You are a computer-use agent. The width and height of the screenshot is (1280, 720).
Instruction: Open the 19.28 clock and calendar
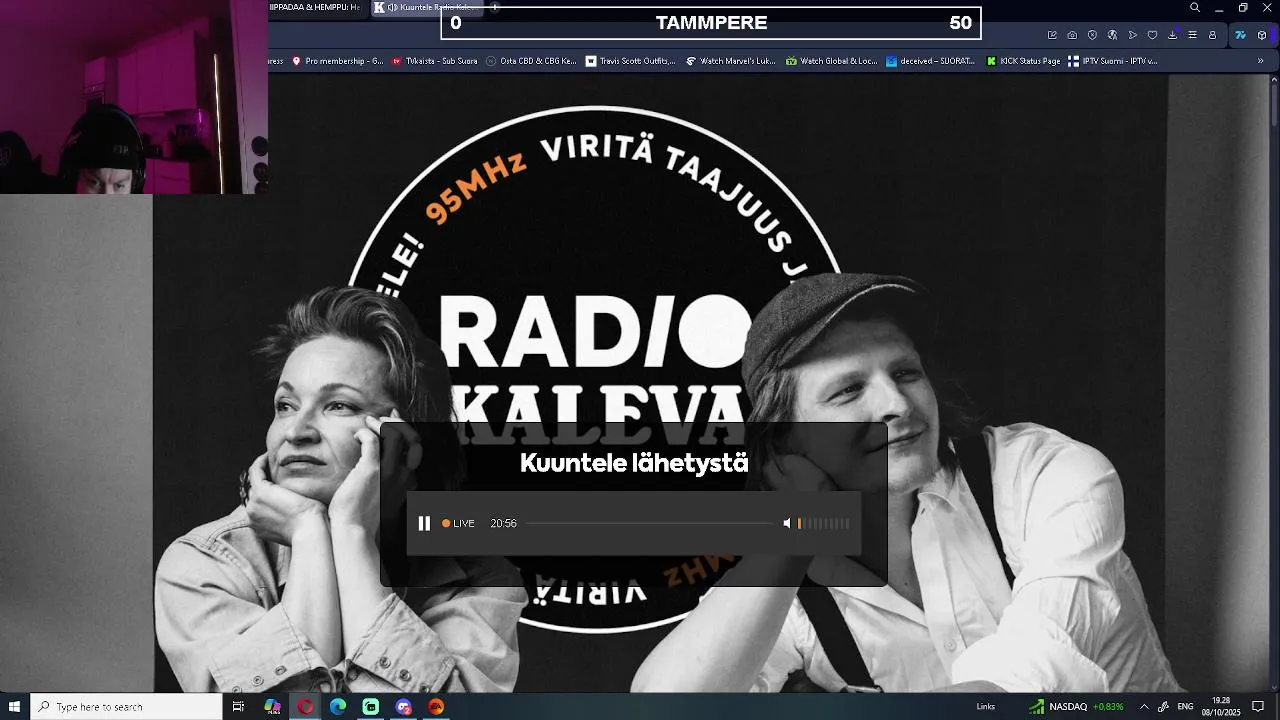[x=1221, y=706]
